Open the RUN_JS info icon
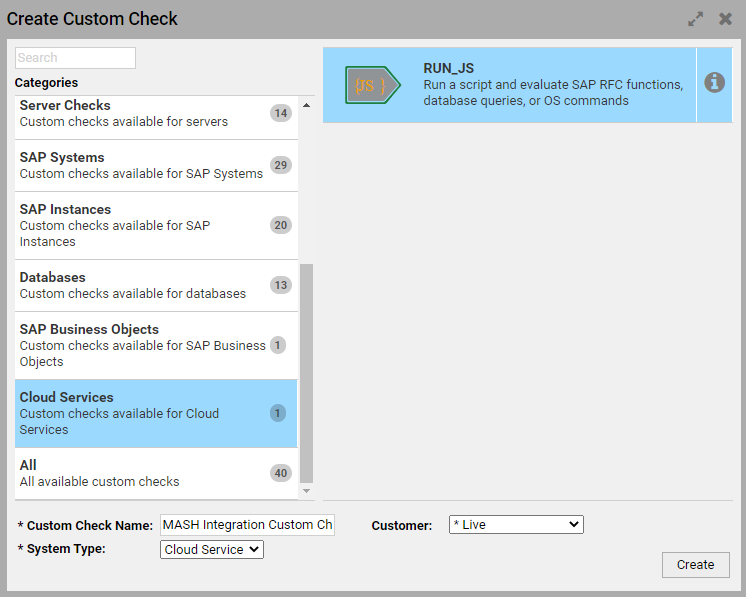The image size is (746, 597). pos(714,83)
